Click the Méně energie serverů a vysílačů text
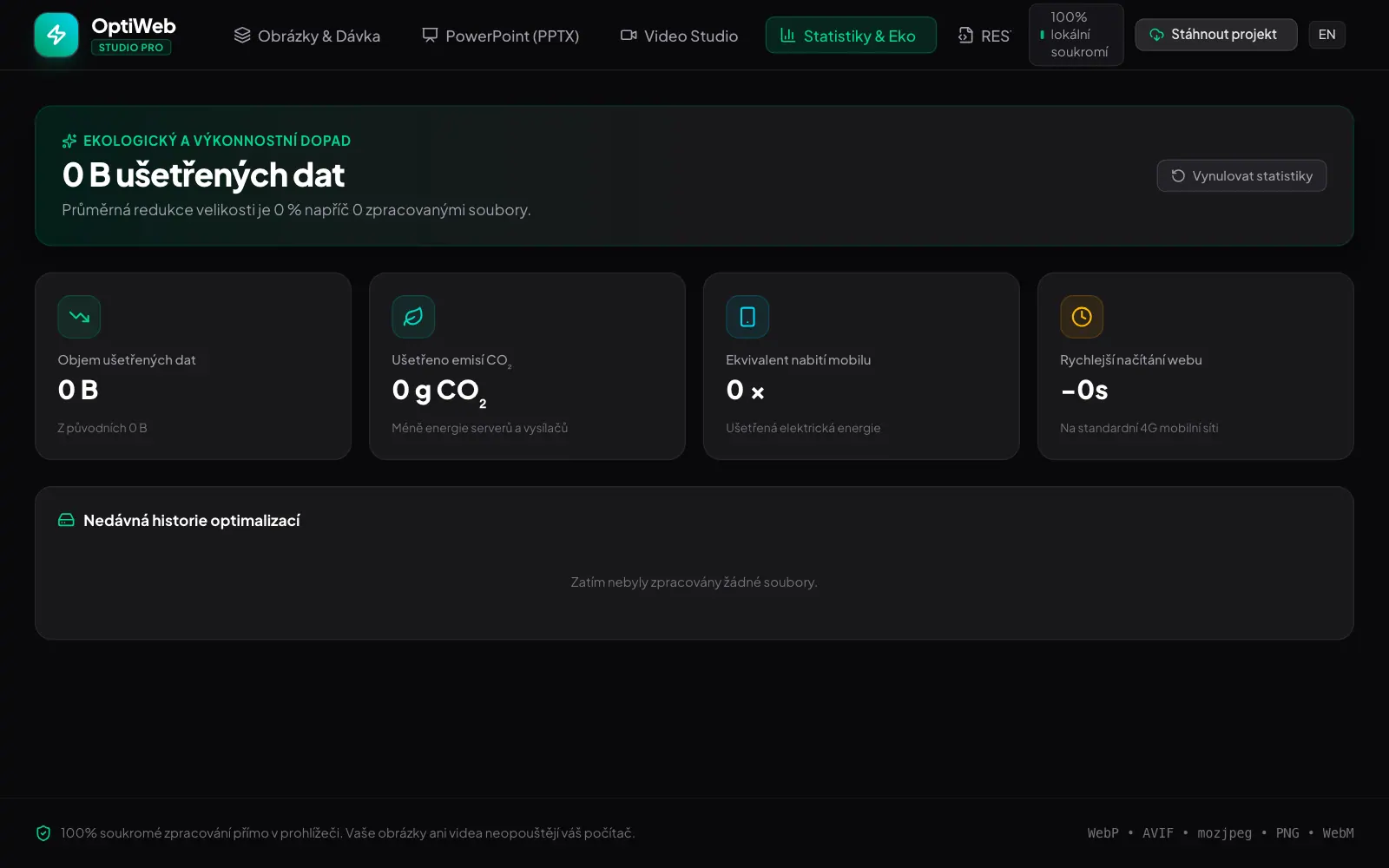Viewport: 1389px width, 868px height. click(x=480, y=428)
